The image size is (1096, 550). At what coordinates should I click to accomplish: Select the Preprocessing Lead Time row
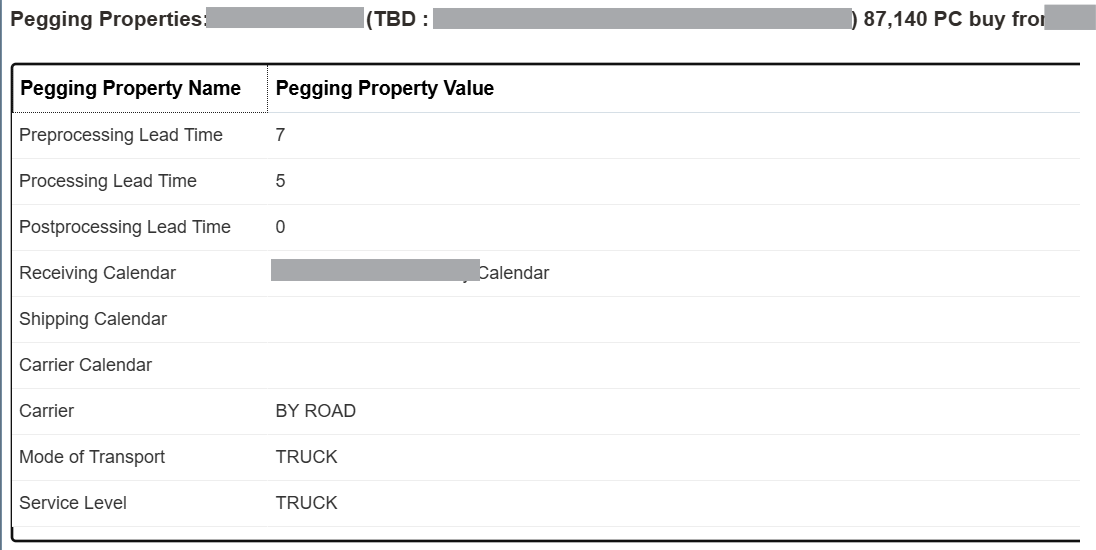[546, 135]
